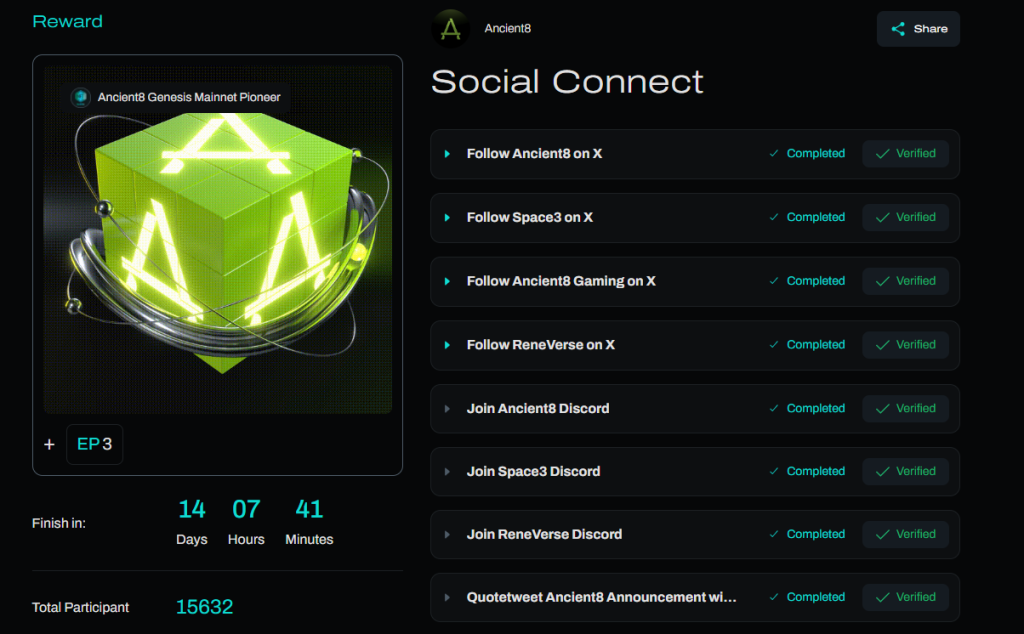The height and width of the screenshot is (634, 1024).
Task: Click the 14 Days countdown value
Action: [x=192, y=509]
